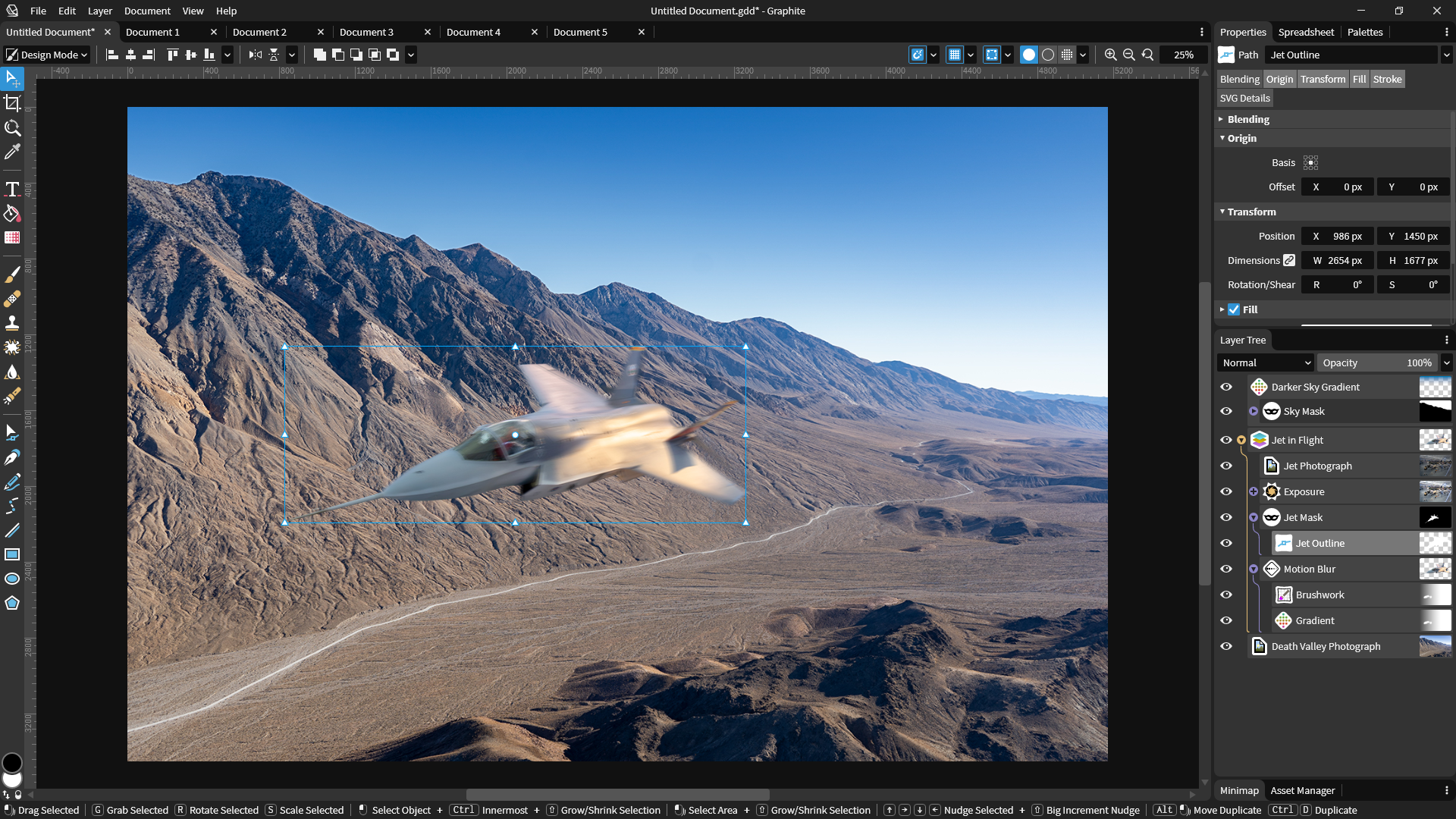Click the Stroke section button
Image resolution: width=1456 pixels, height=819 pixels.
coord(1387,79)
